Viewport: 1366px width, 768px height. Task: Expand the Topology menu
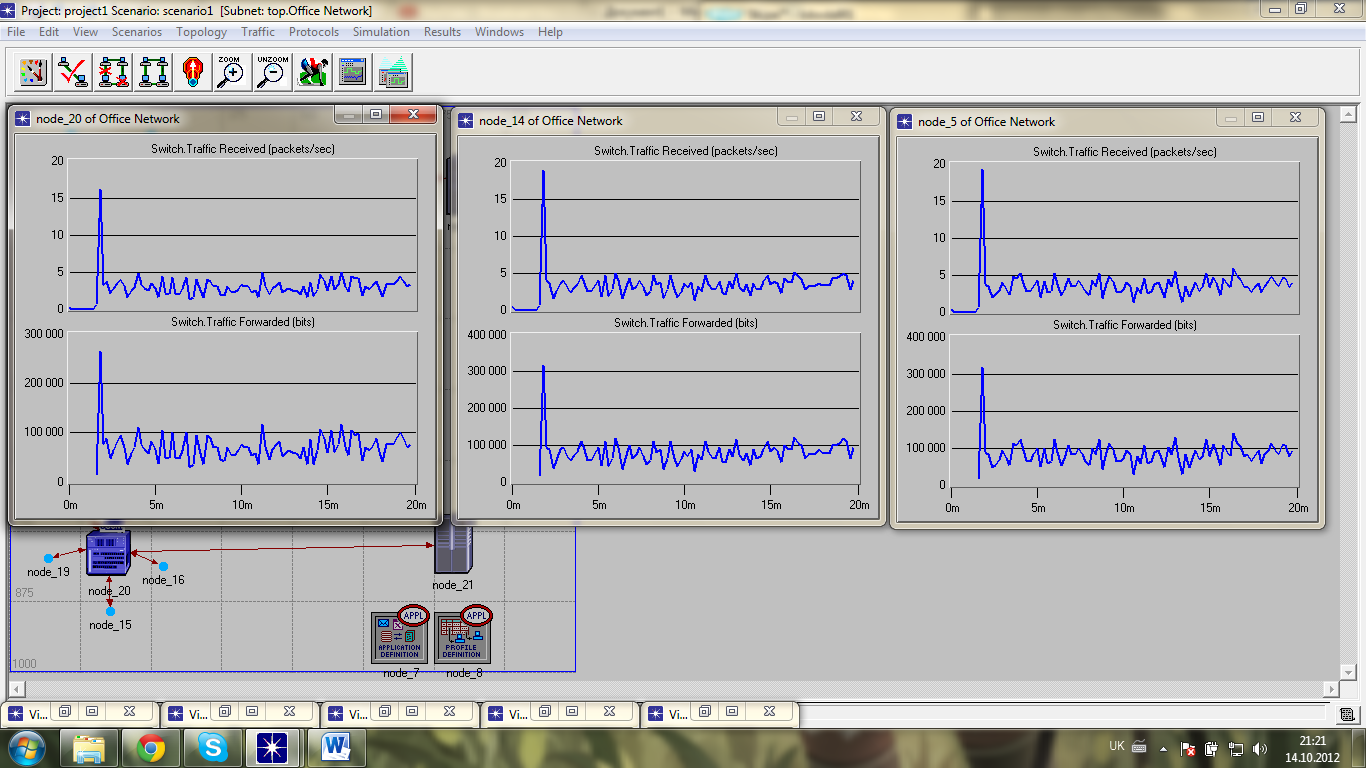pyautogui.click(x=201, y=32)
